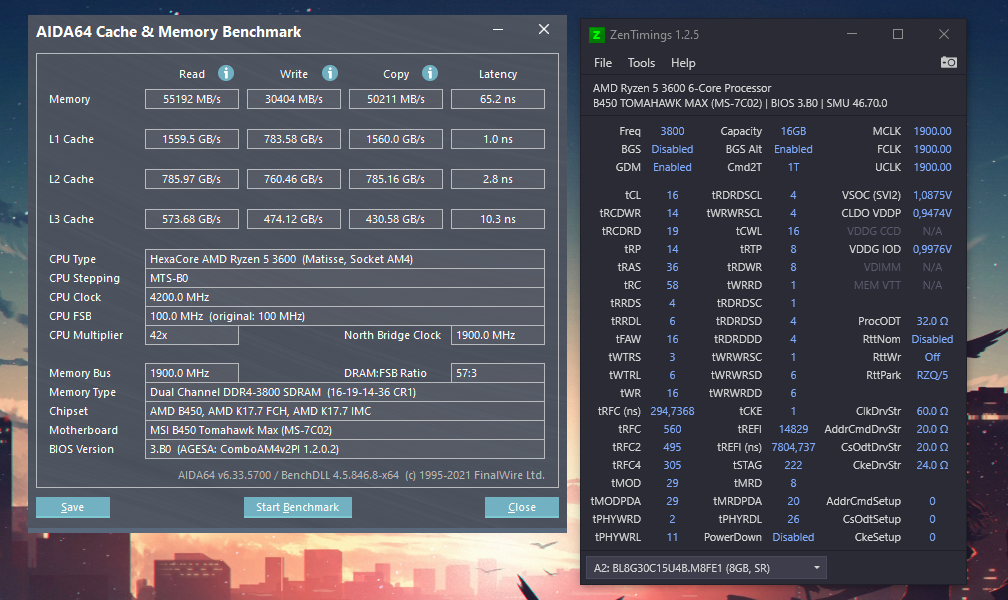Screen dimensions: 1008x600
Task: Click the ZenTimings green Z app icon
Action: [597, 35]
